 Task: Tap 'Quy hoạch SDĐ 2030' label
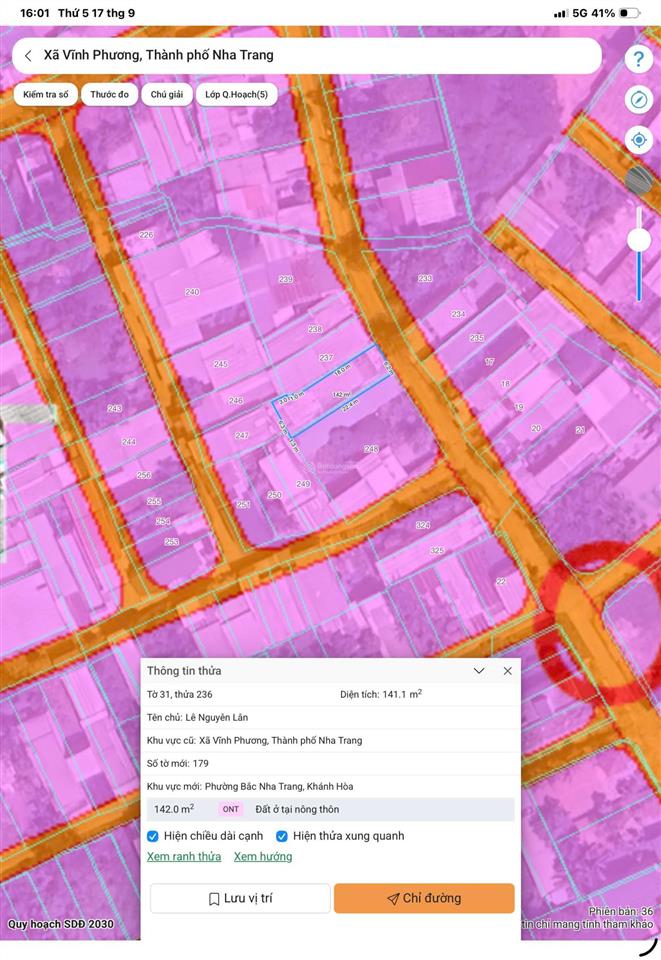(61, 924)
